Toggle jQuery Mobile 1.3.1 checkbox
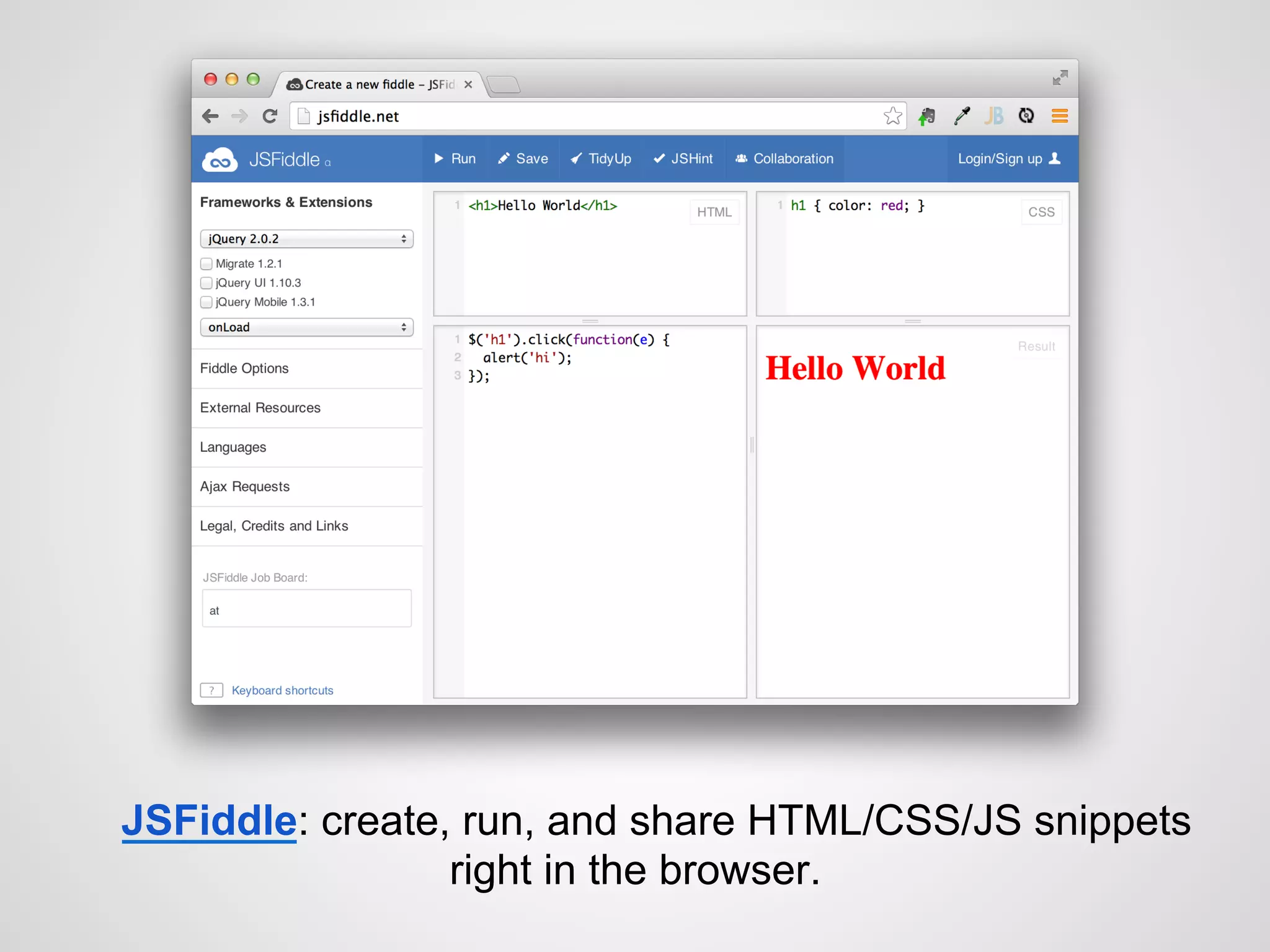 point(206,302)
